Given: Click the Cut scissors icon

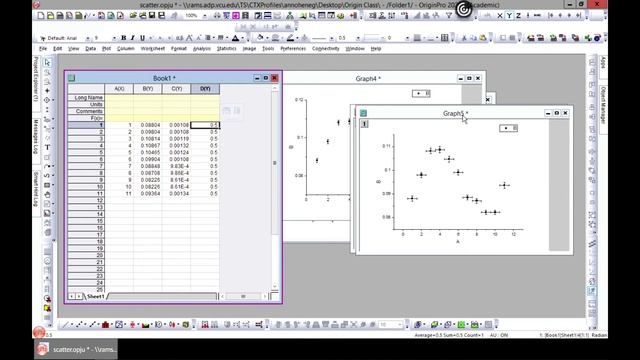Looking at the screenshot, I should pos(464,38).
